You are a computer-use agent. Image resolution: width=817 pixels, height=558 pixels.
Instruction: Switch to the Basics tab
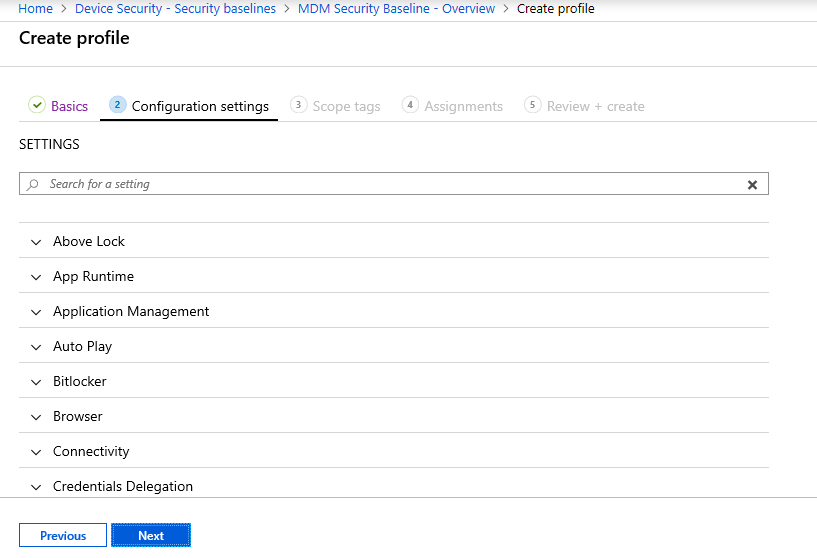(x=69, y=106)
